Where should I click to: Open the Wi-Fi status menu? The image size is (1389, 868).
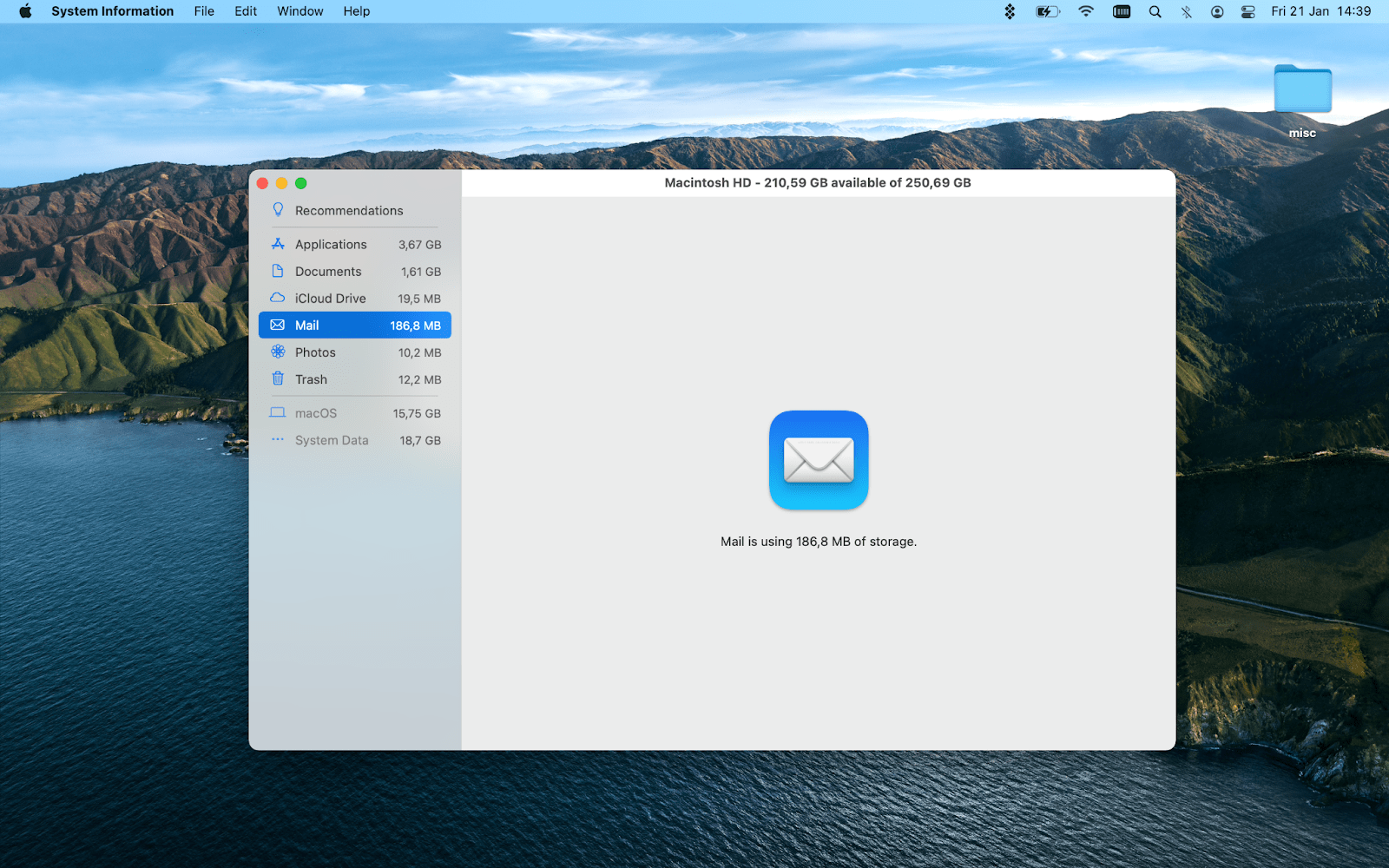(x=1086, y=11)
